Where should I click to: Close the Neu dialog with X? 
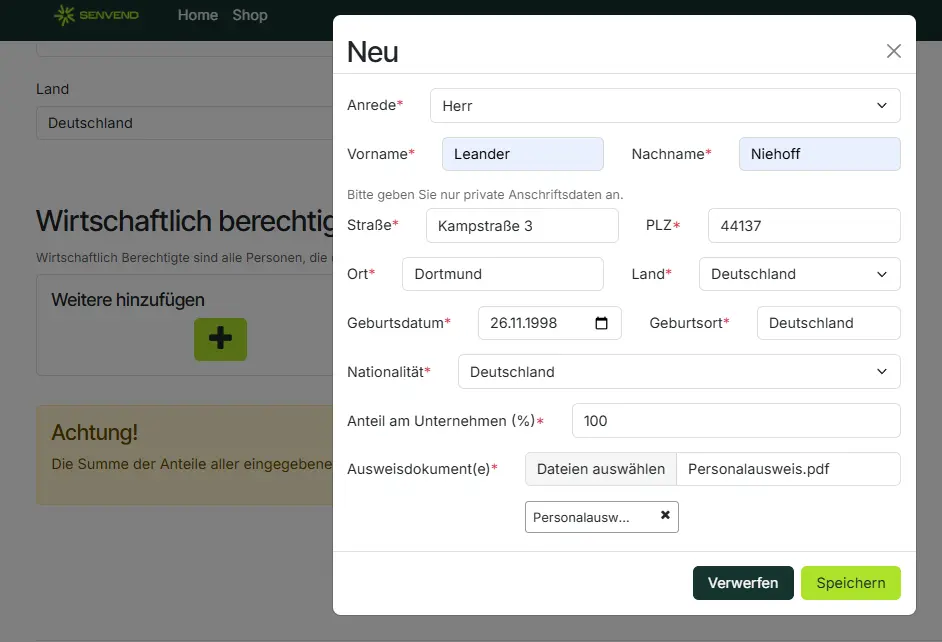point(893,51)
